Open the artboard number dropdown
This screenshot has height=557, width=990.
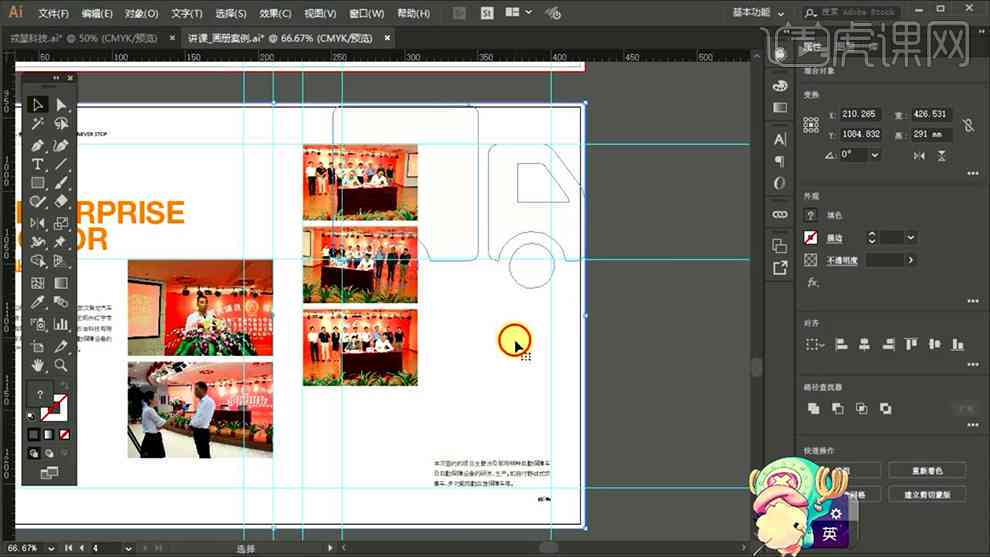pos(128,548)
